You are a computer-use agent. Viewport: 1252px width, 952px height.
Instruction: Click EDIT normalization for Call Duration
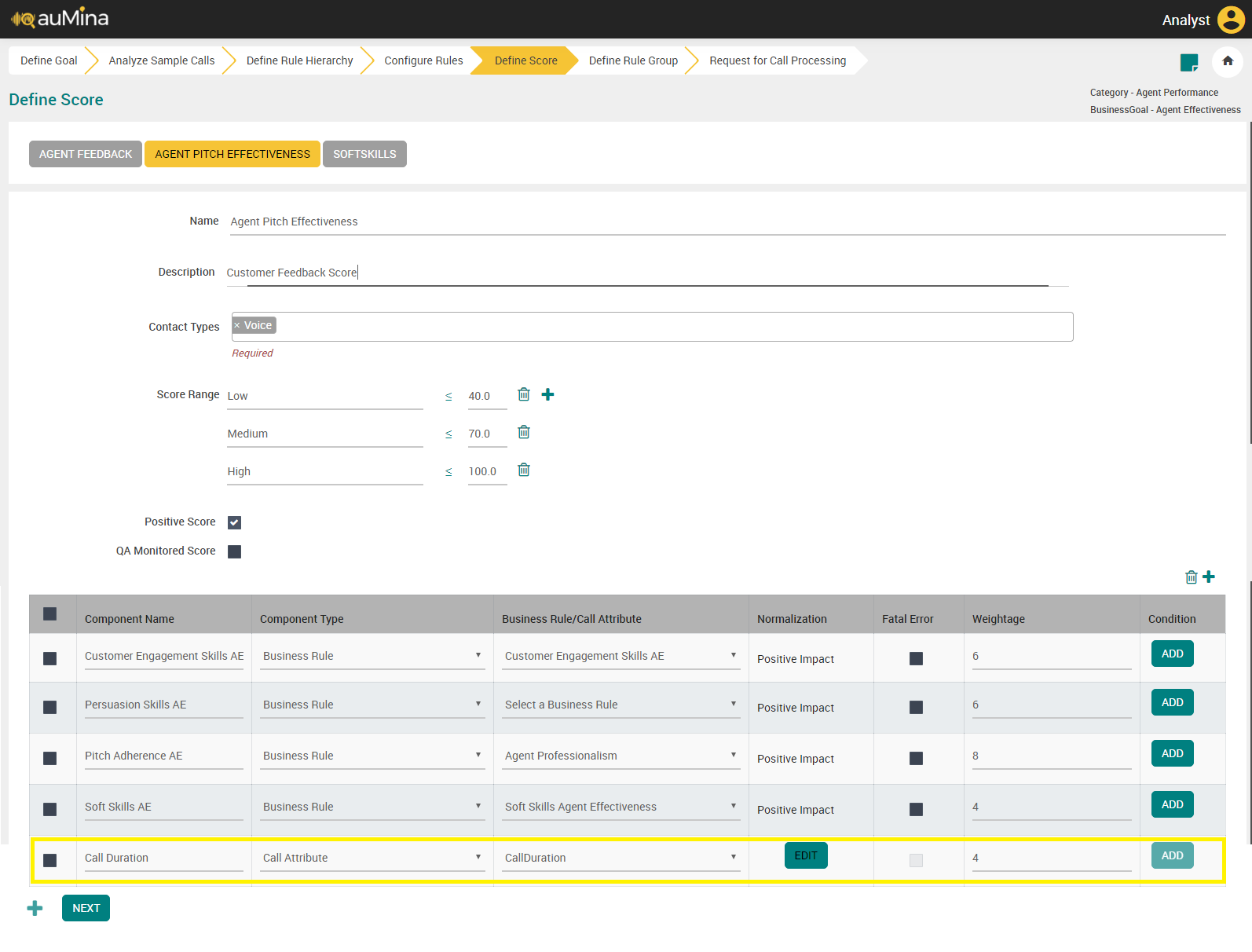tap(806, 855)
